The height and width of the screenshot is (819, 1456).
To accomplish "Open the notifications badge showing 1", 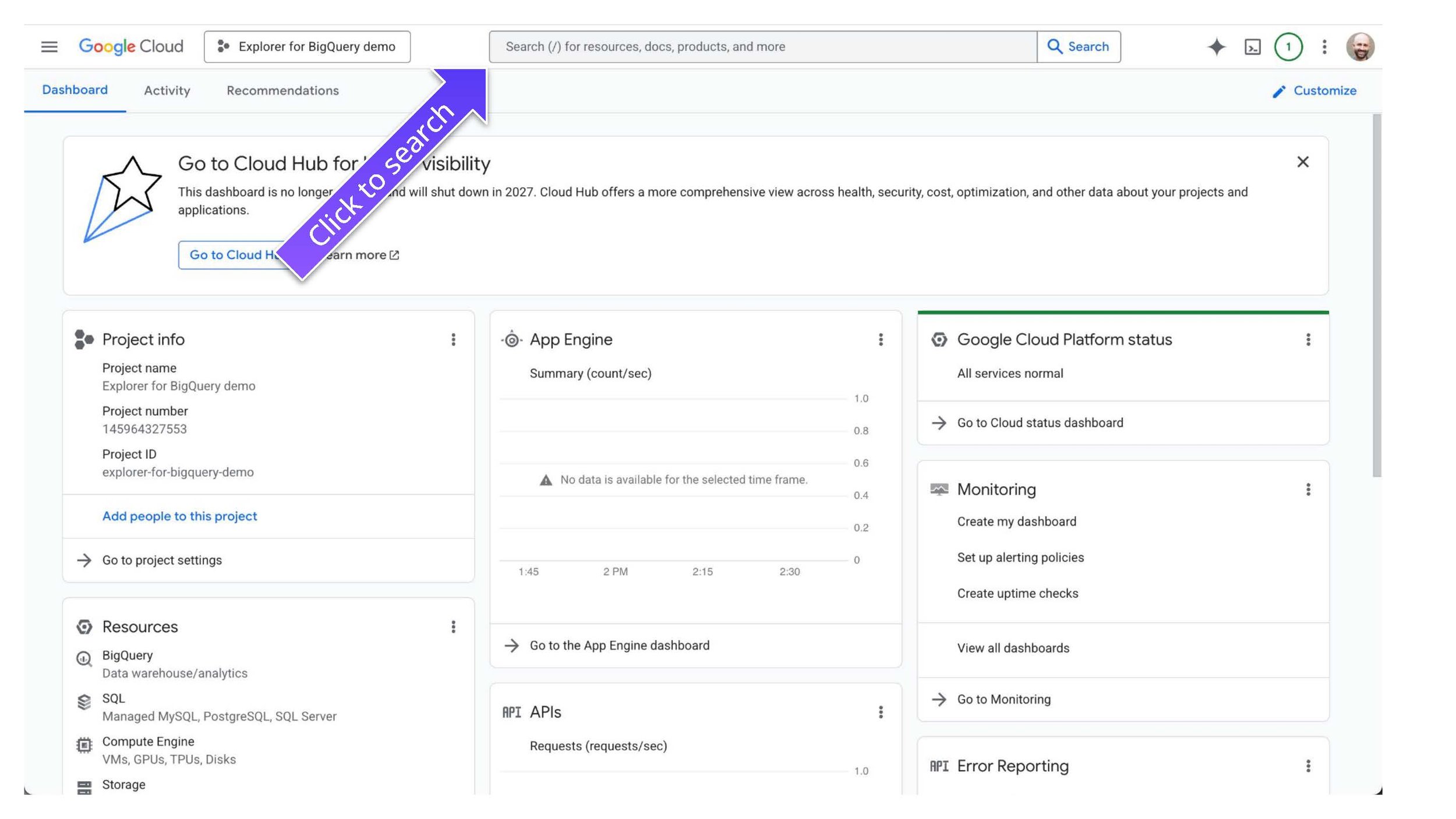I will (x=1288, y=47).
